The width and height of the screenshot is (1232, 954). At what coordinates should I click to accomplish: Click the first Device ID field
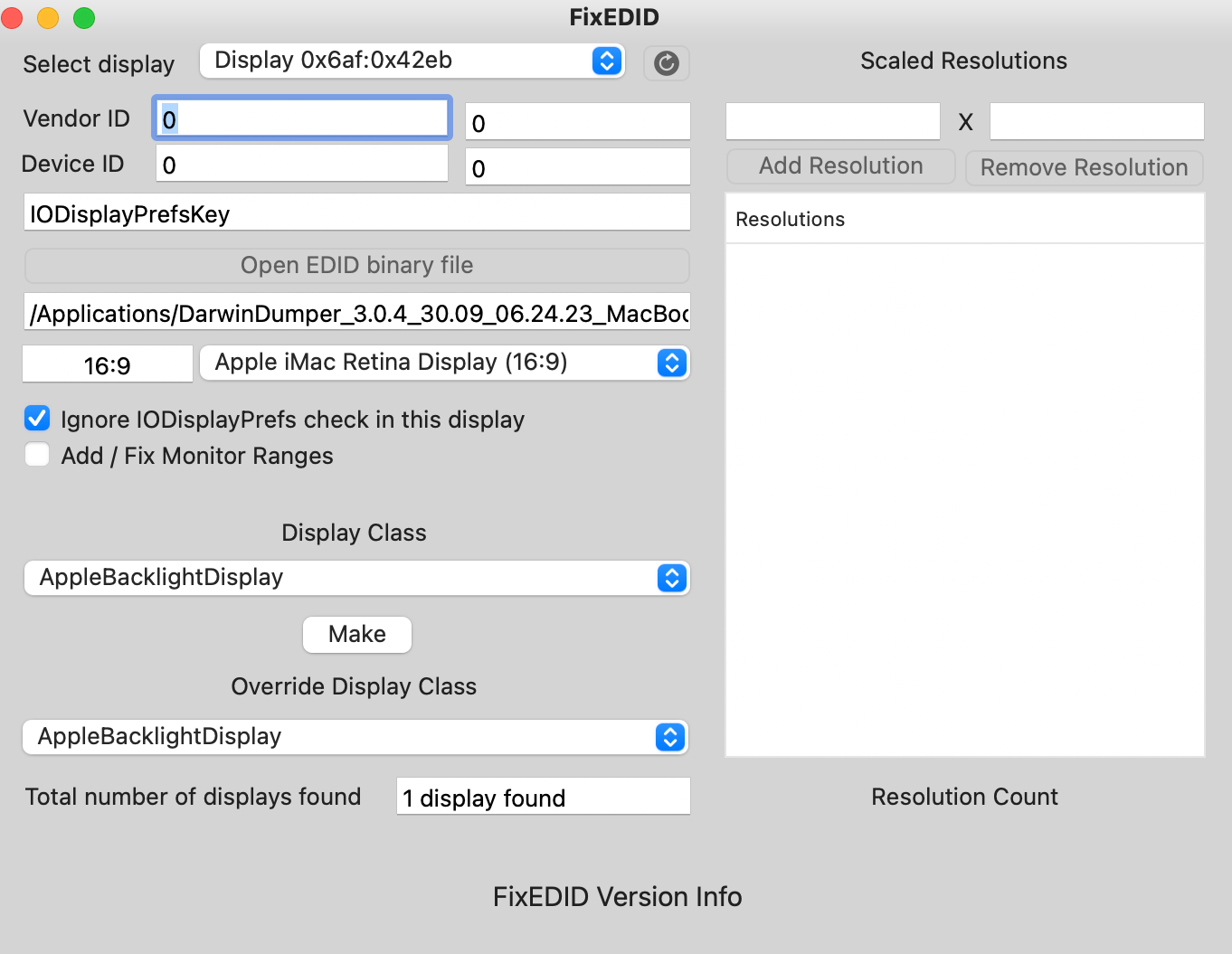[x=302, y=164]
